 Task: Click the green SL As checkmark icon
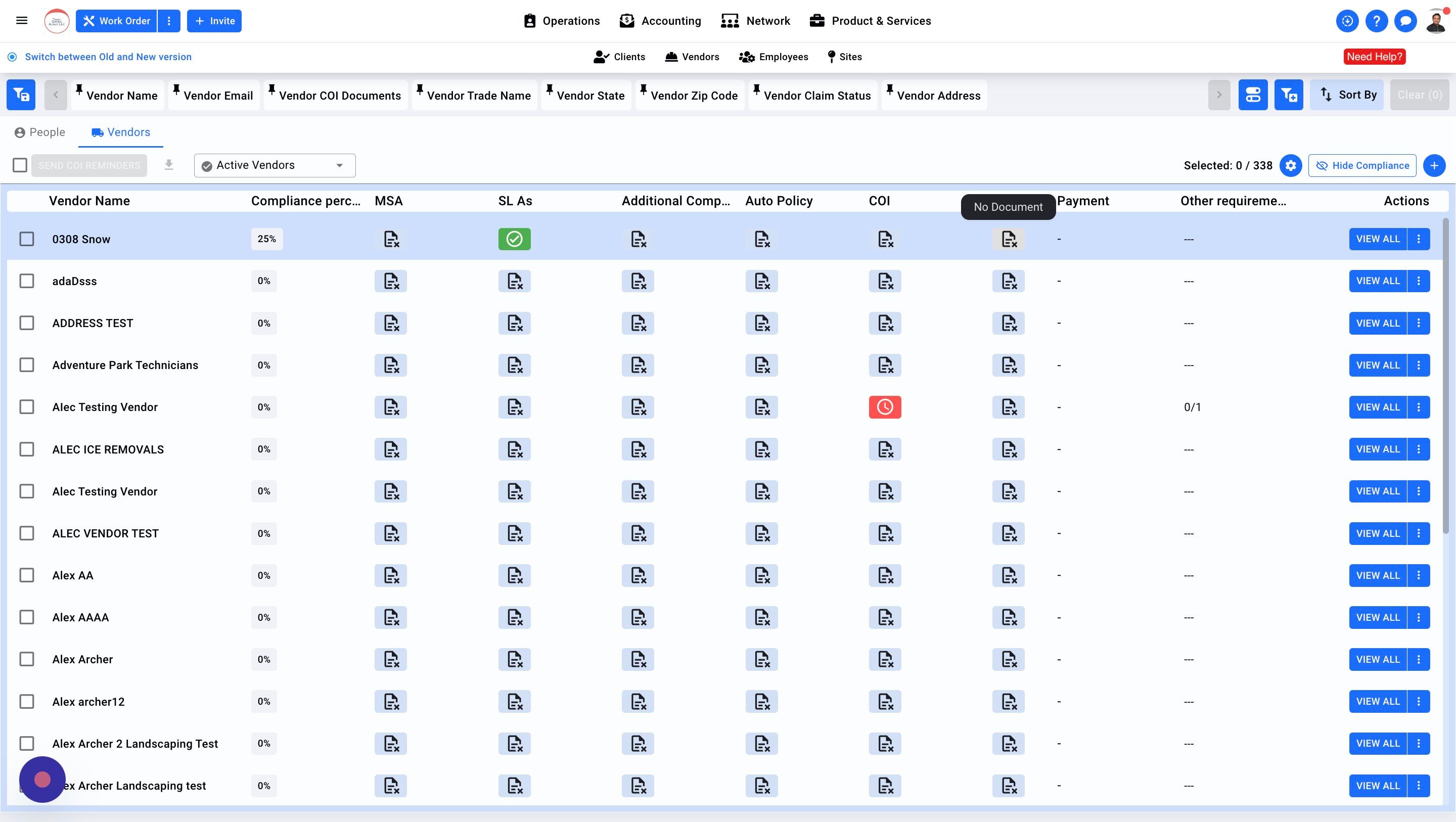point(514,239)
